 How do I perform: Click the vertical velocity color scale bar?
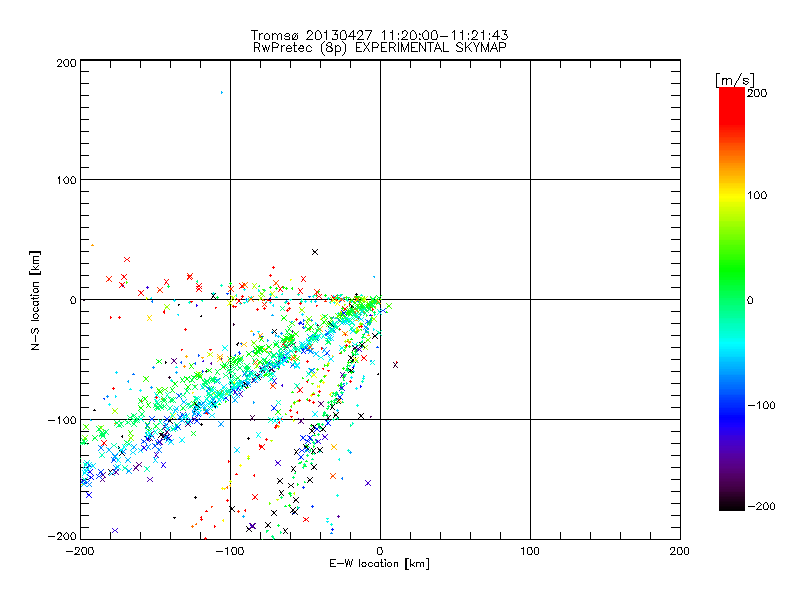732,299
